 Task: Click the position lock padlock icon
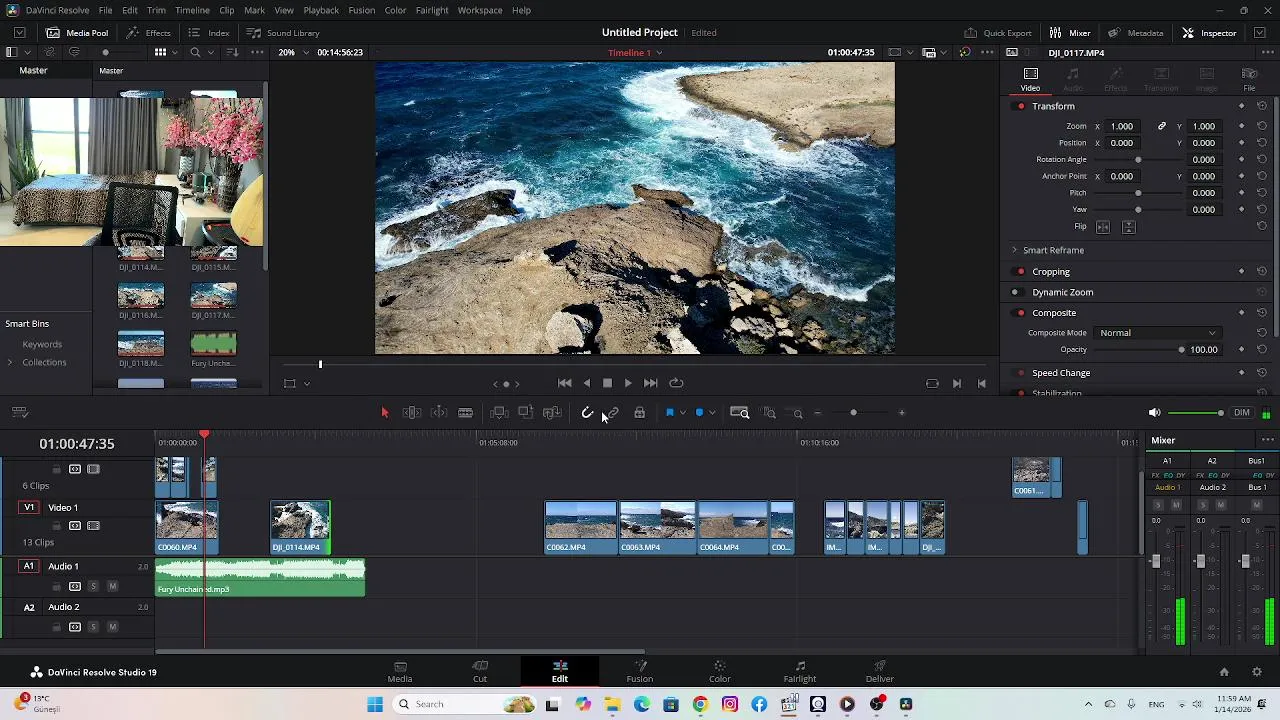coord(640,413)
